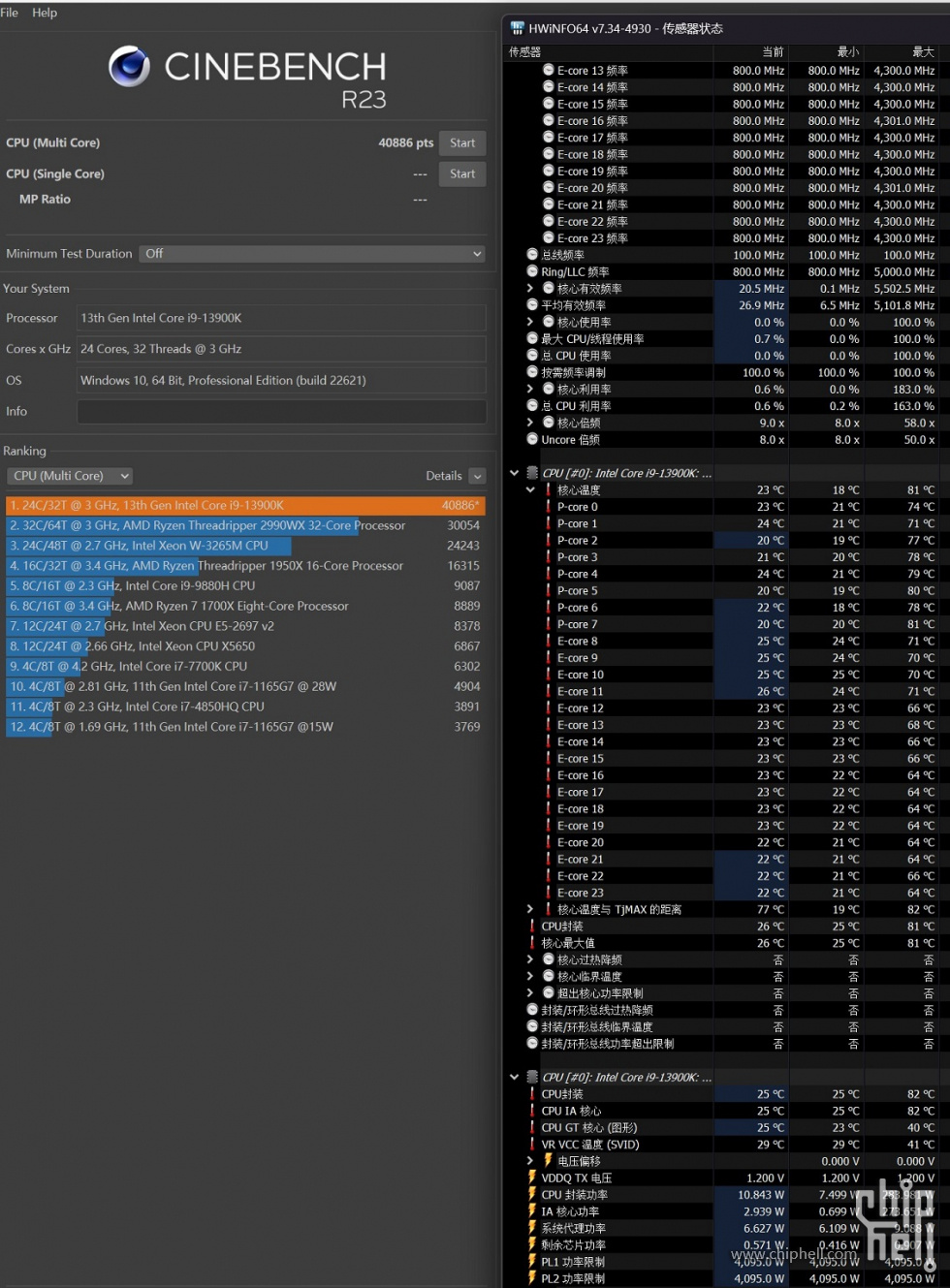
Task: Click the thermometer icon for P-core 4
Action: [549, 574]
